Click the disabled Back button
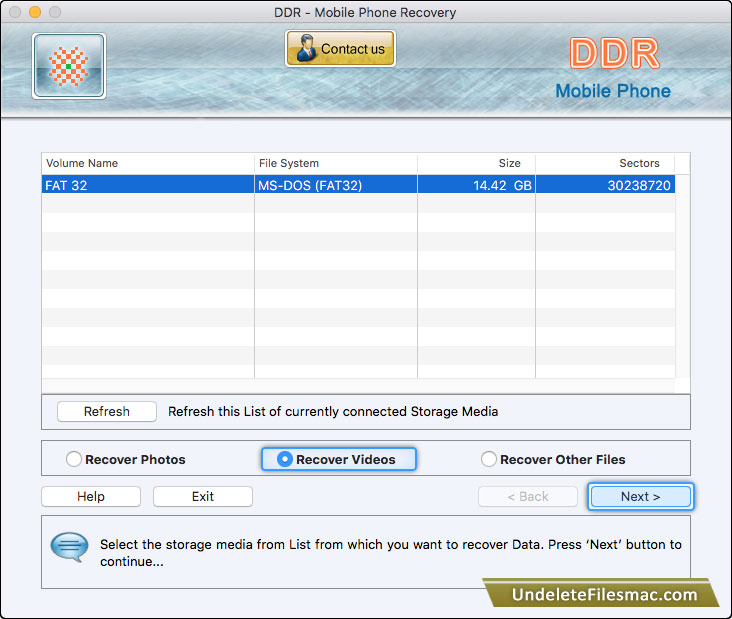 528,496
